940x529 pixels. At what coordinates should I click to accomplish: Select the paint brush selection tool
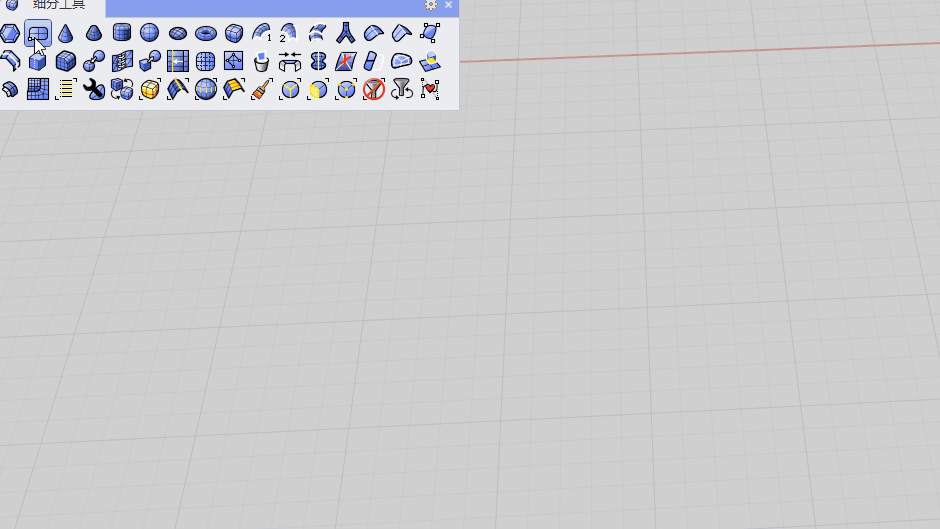tap(261, 89)
